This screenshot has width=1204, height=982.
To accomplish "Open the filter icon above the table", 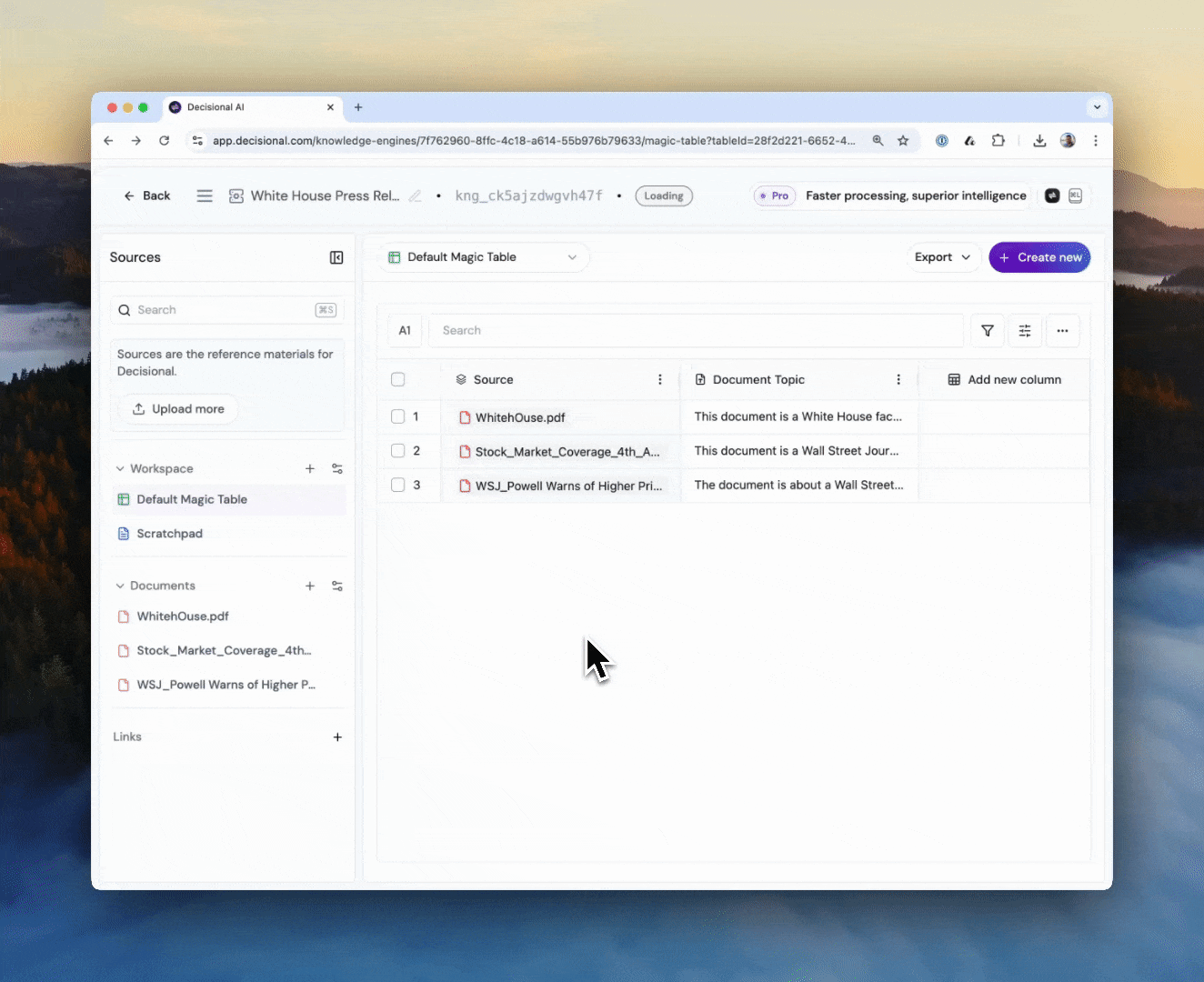I will point(988,330).
